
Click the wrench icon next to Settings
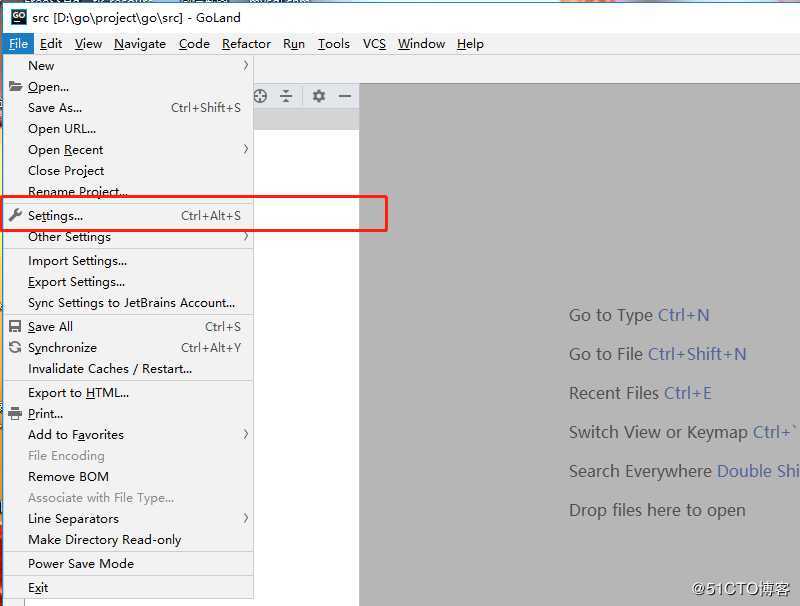point(15,215)
